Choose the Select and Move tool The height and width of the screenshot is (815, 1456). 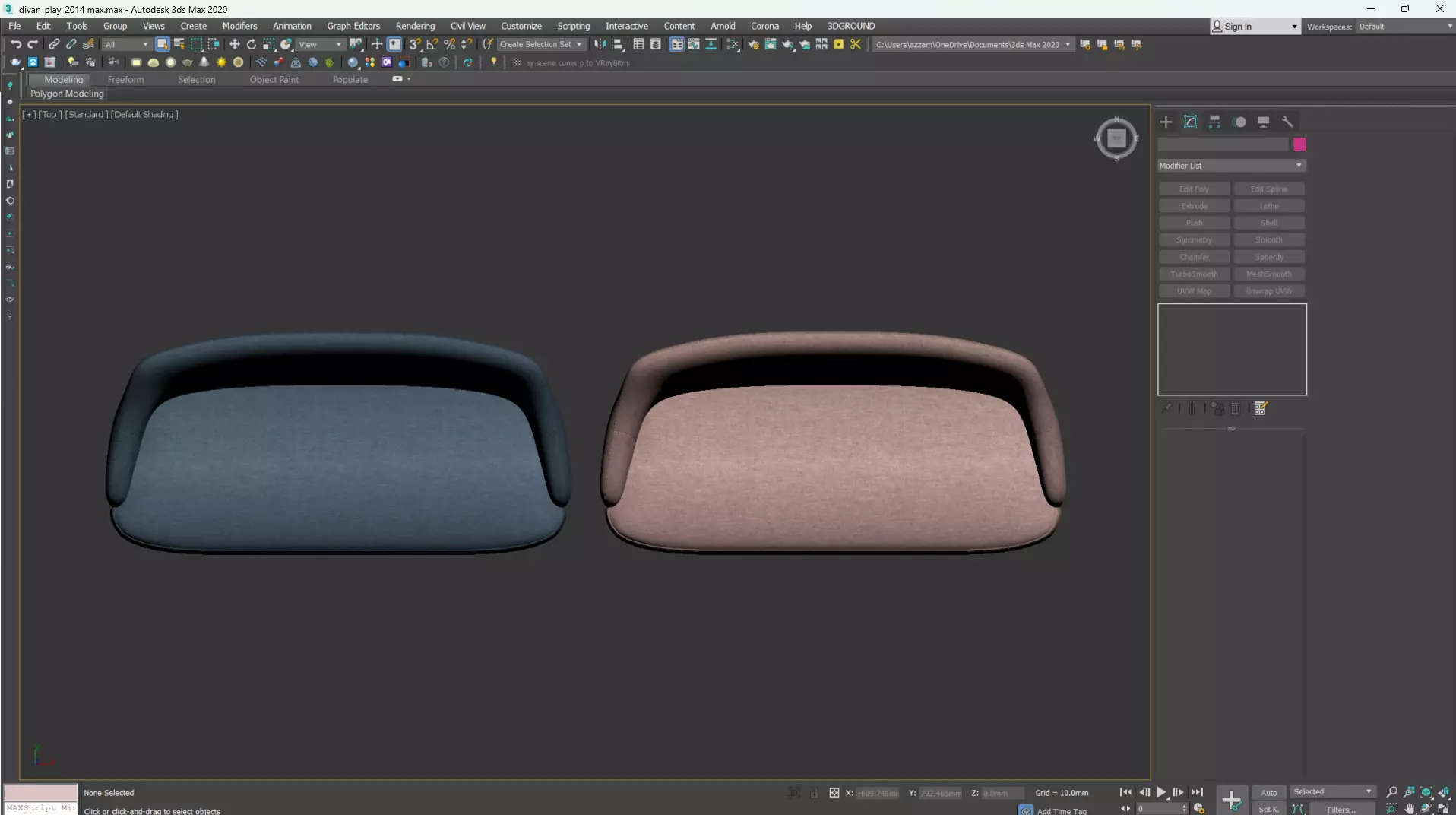[234, 44]
